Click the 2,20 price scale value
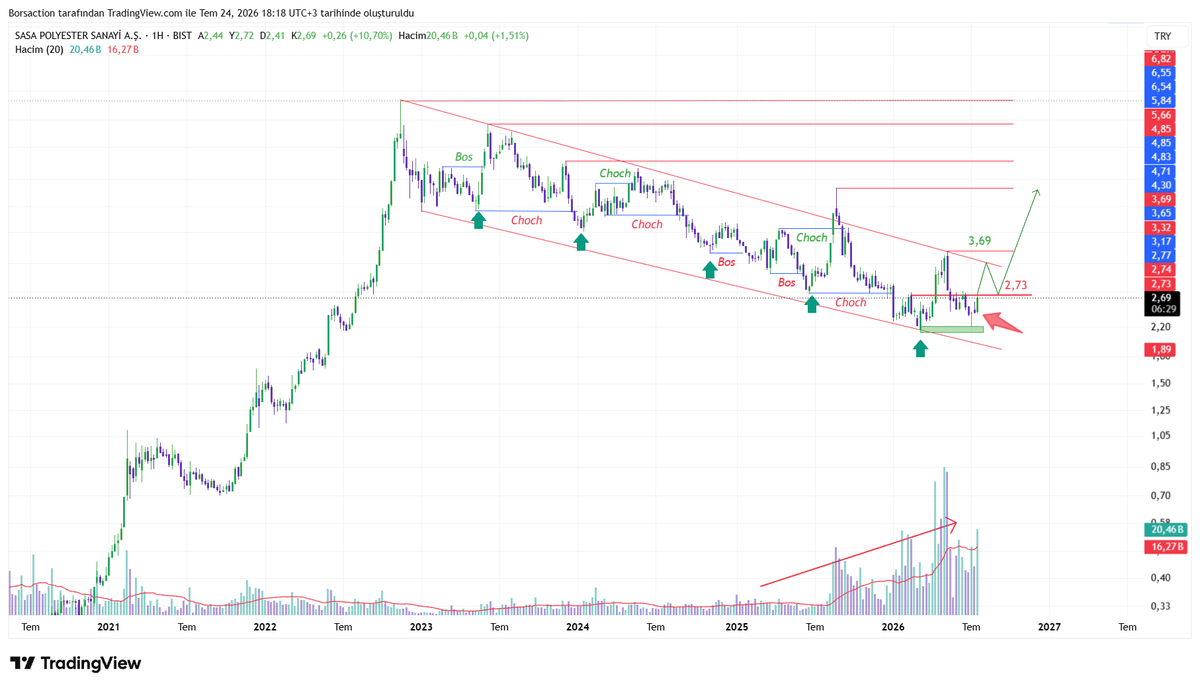 (x=1161, y=327)
